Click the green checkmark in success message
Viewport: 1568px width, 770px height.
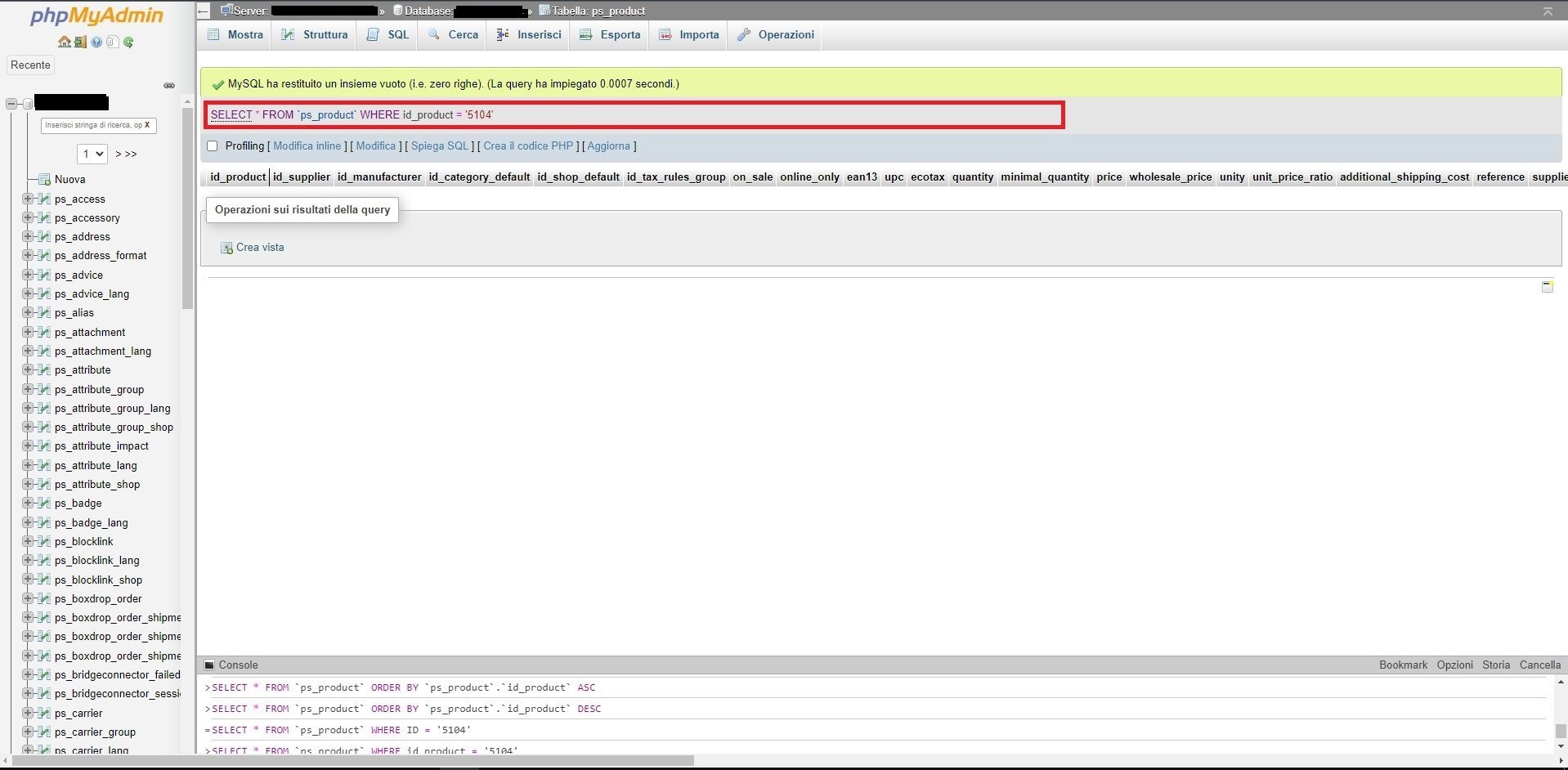(x=217, y=84)
